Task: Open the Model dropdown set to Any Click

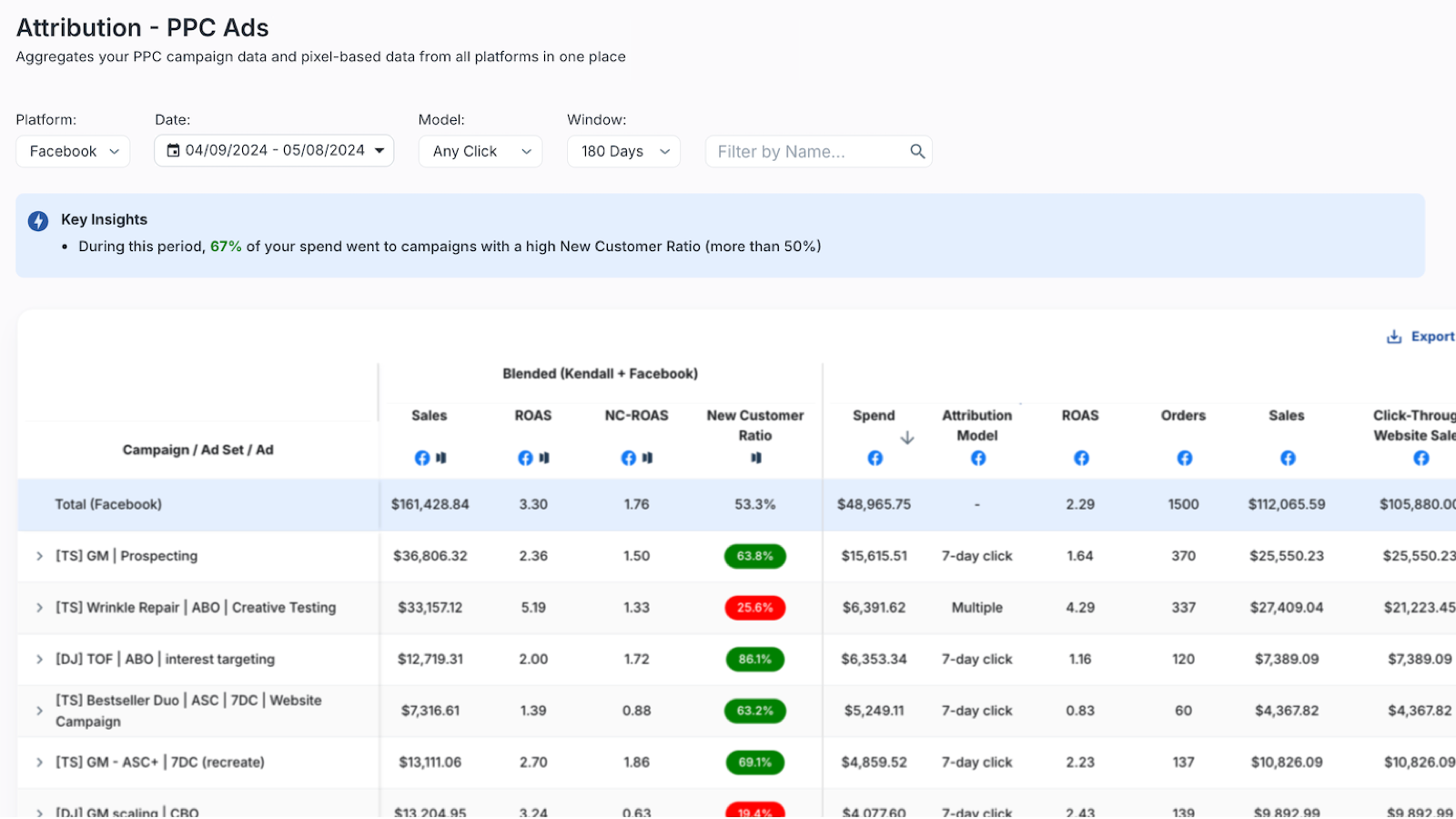Action: coord(480,152)
